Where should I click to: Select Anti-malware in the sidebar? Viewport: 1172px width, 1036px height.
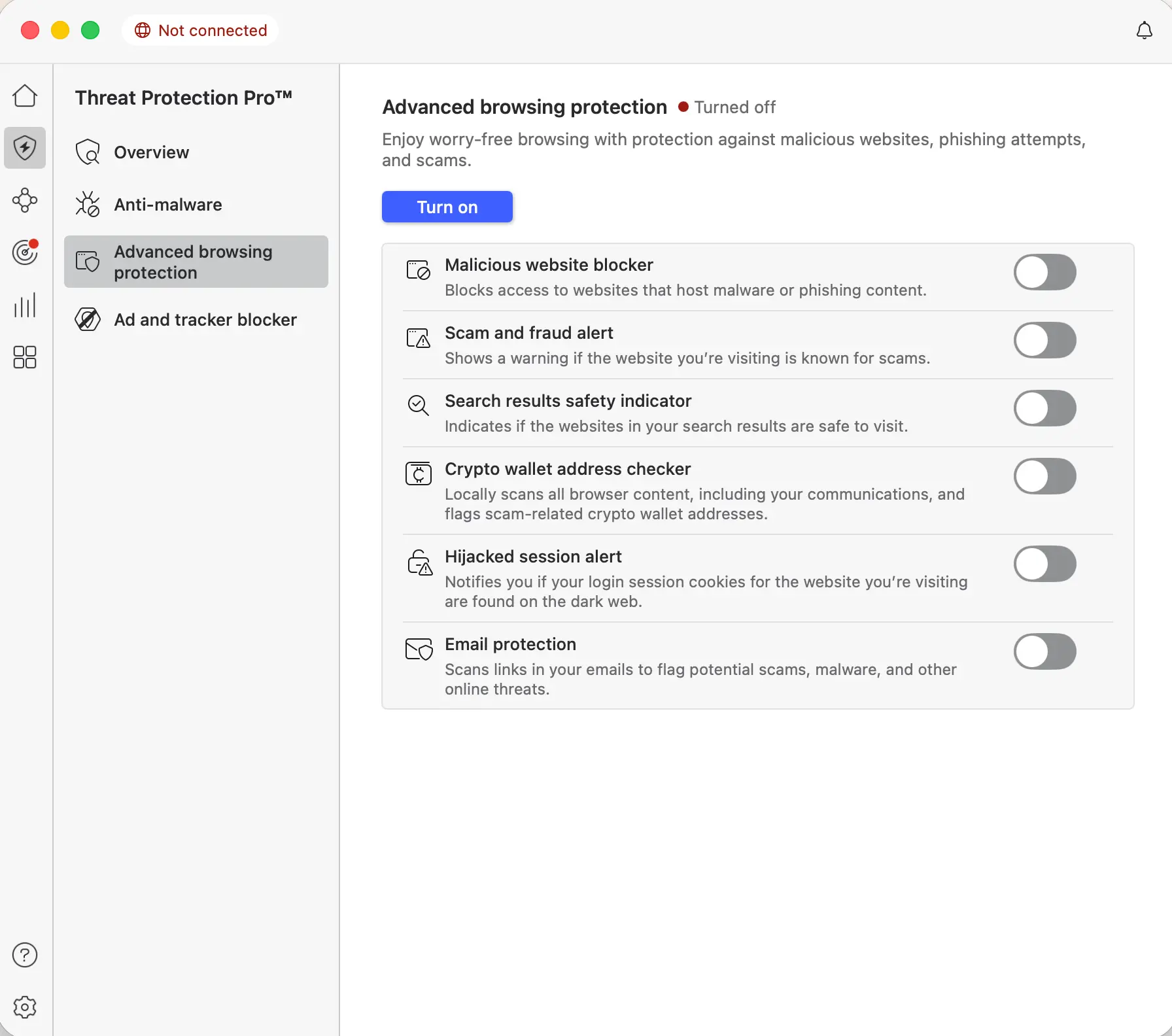click(x=167, y=204)
